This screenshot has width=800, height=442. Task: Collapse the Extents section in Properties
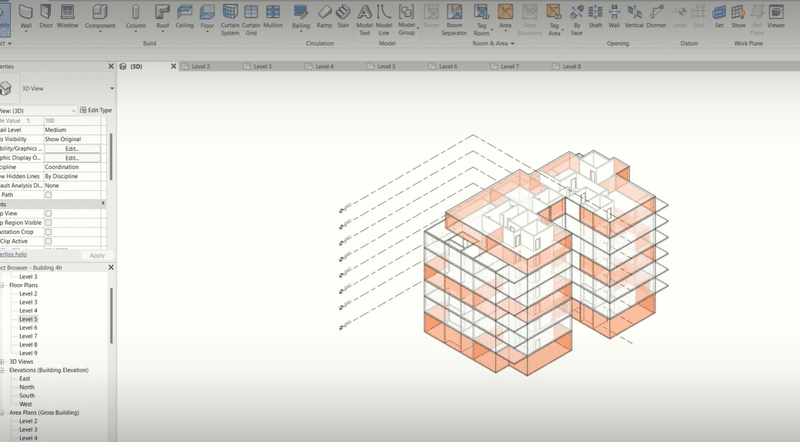(103, 204)
